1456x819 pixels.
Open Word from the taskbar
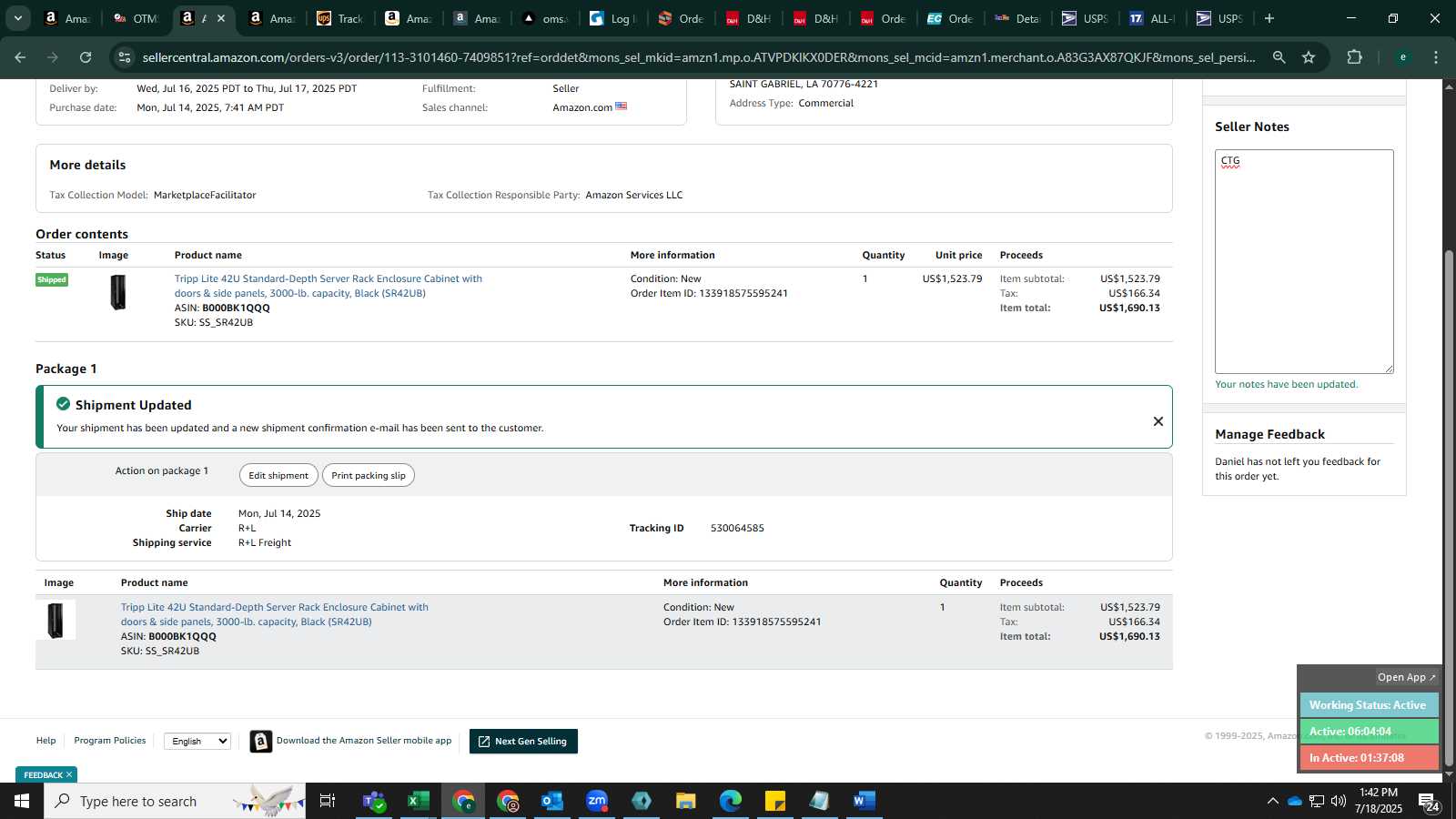(x=864, y=801)
